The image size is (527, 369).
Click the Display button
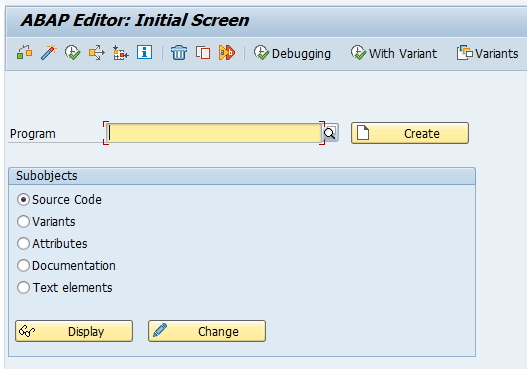coord(74,331)
